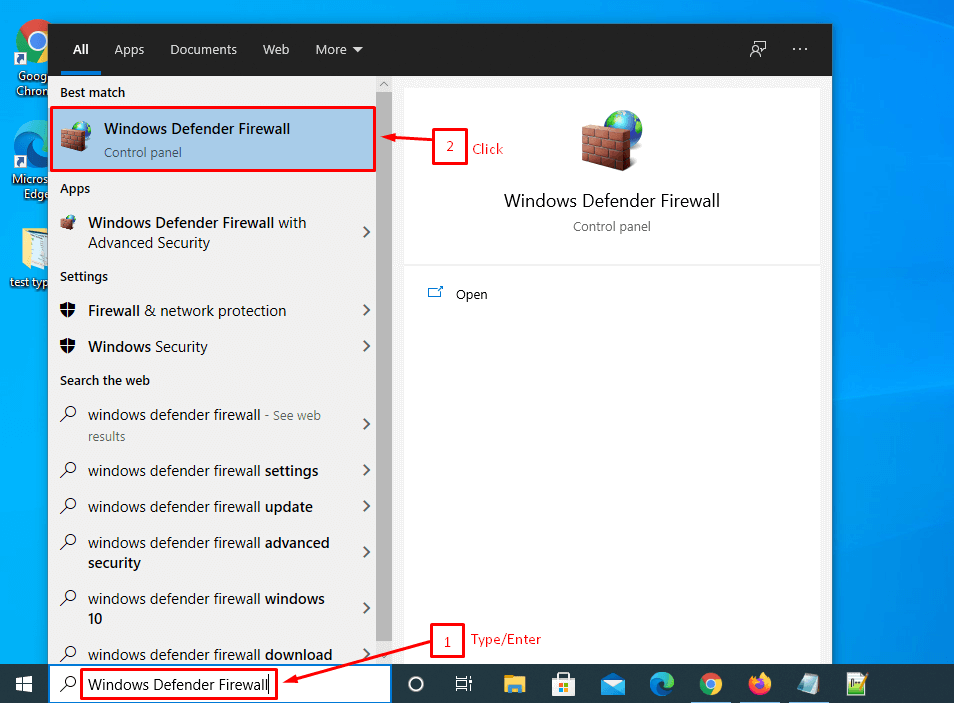
Task: Select the 'test typ' folder on desktop
Action: click(29, 258)
